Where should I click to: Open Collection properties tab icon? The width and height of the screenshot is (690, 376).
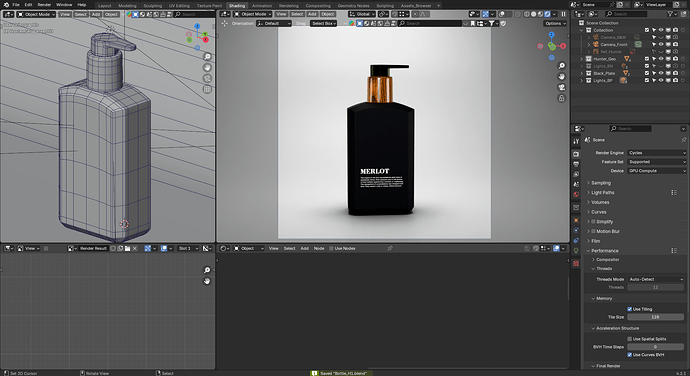point(576,207)
